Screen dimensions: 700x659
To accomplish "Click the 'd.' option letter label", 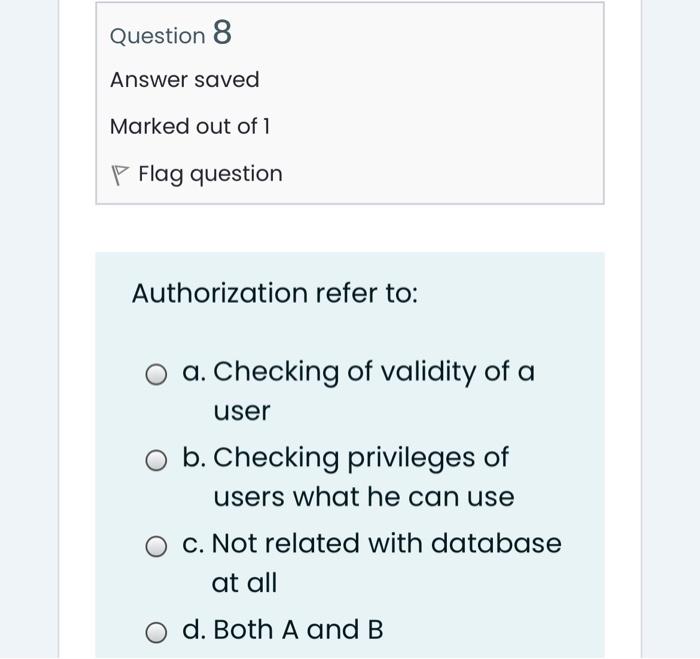I will (x=194, y=630).
